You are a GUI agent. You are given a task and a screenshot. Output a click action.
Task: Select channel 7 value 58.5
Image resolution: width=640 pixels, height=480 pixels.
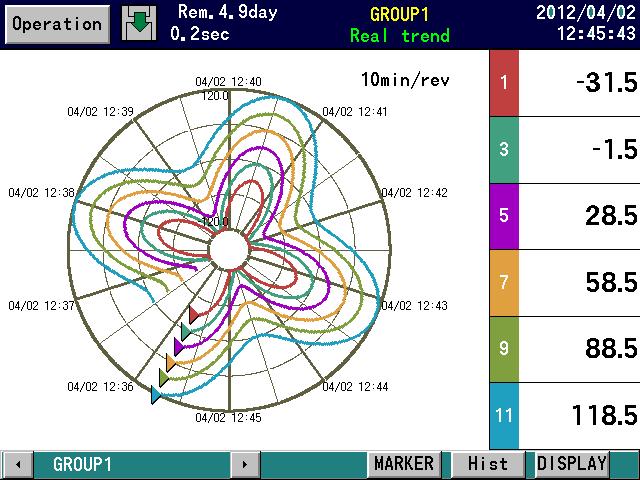tap(611, 282)
